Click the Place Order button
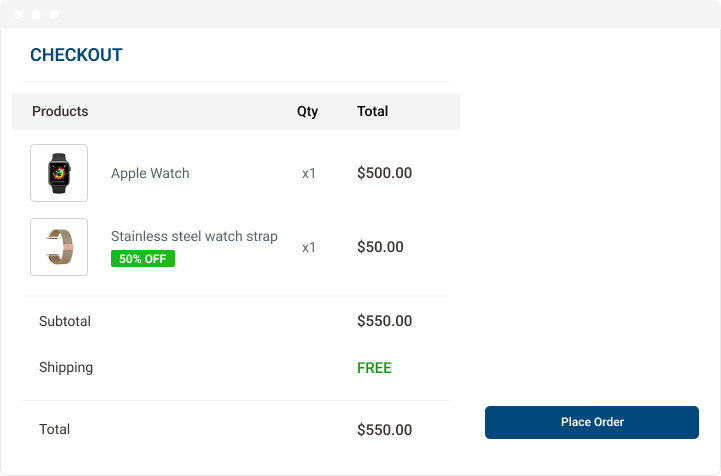 tap(592, 422)
